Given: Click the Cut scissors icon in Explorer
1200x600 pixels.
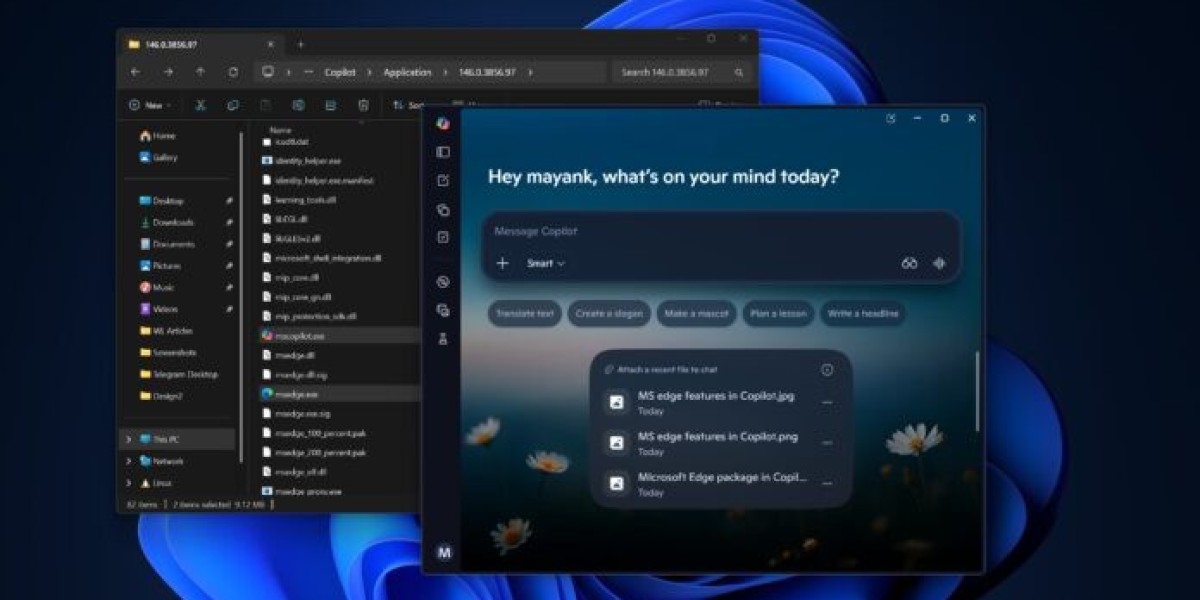Looking at the screenshot, I should point(200,105).
